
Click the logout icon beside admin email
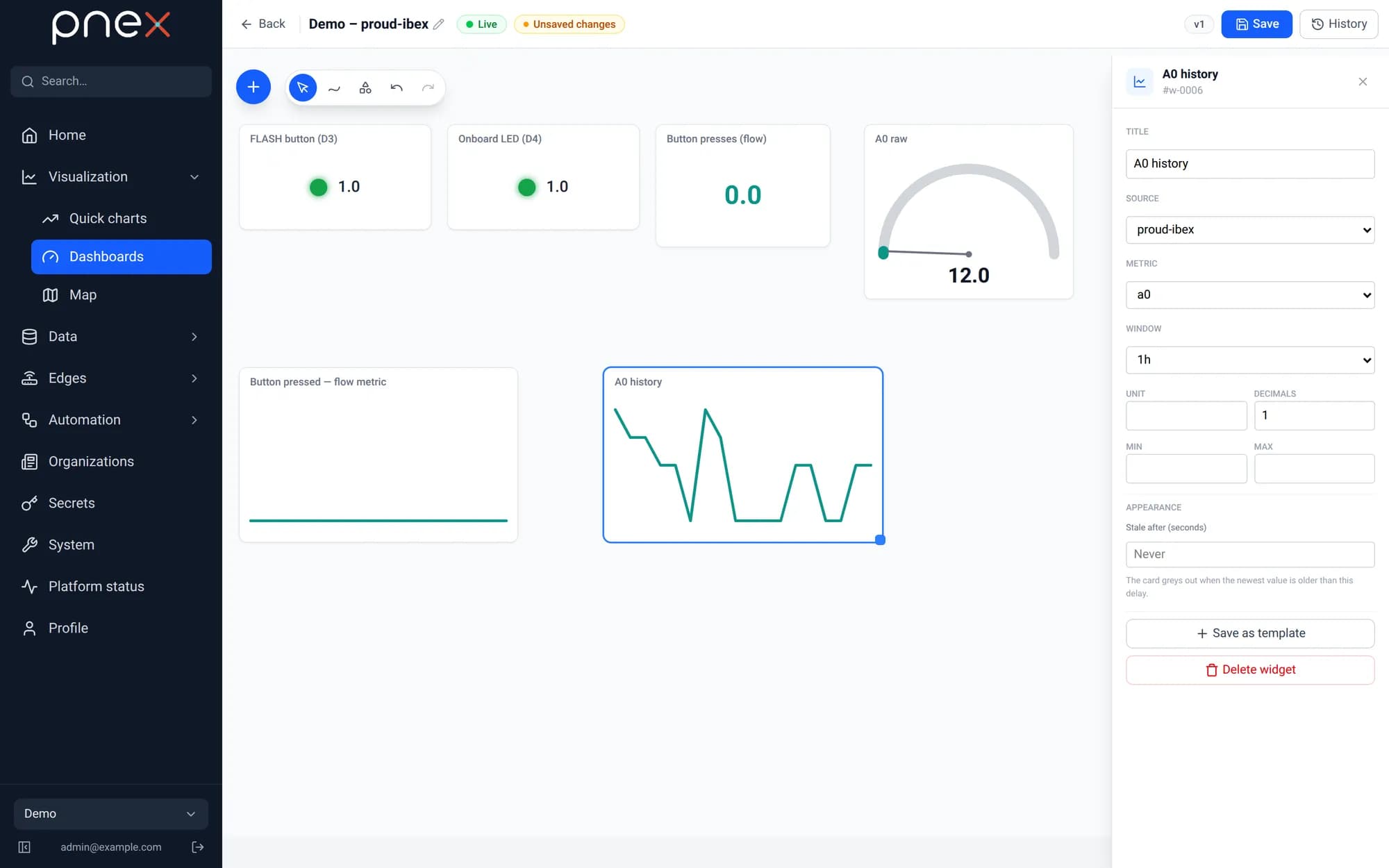point(197,846)
